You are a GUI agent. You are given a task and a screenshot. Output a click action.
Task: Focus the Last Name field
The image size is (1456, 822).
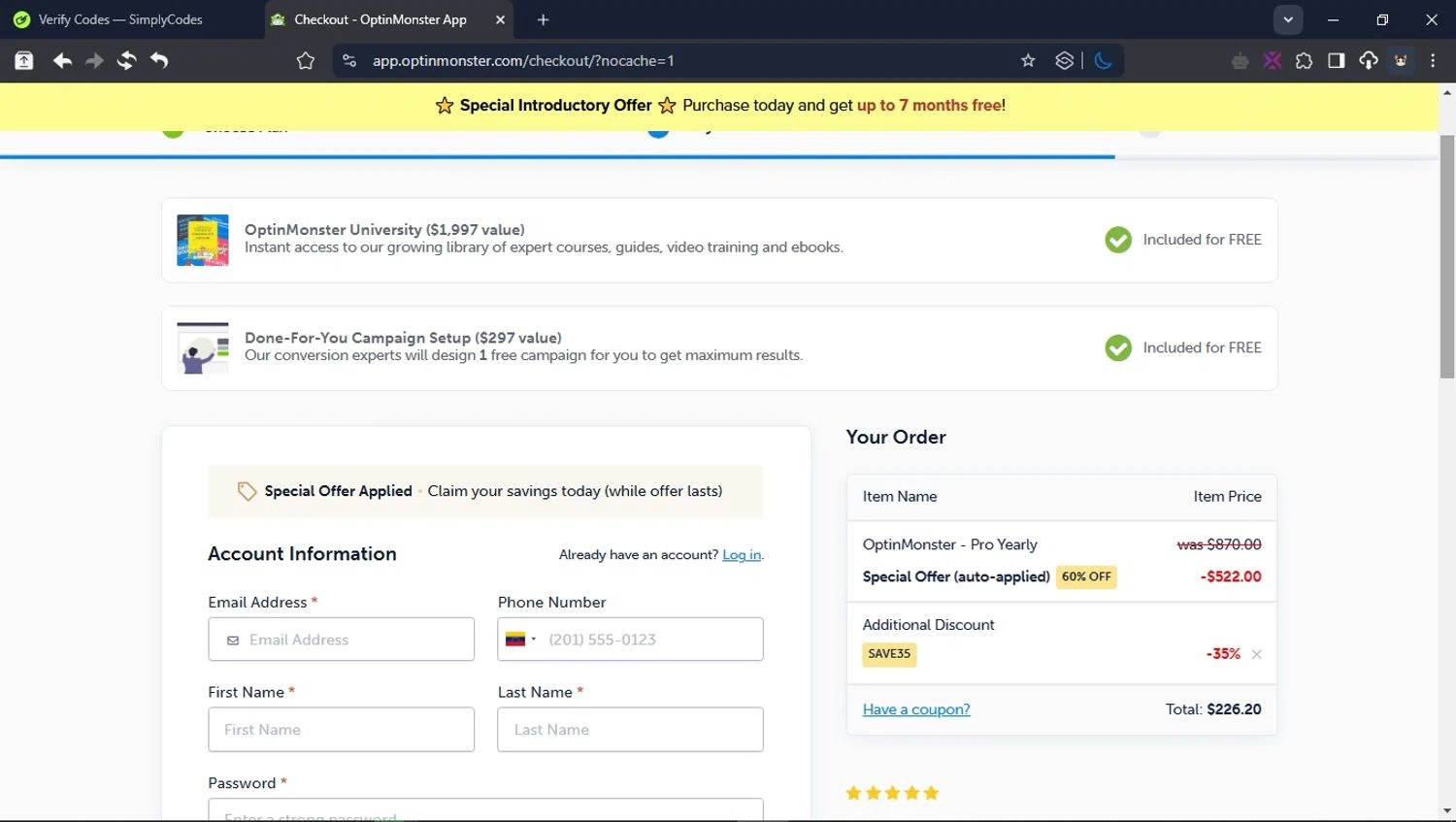pyautogui.click(x=631, y=730)
